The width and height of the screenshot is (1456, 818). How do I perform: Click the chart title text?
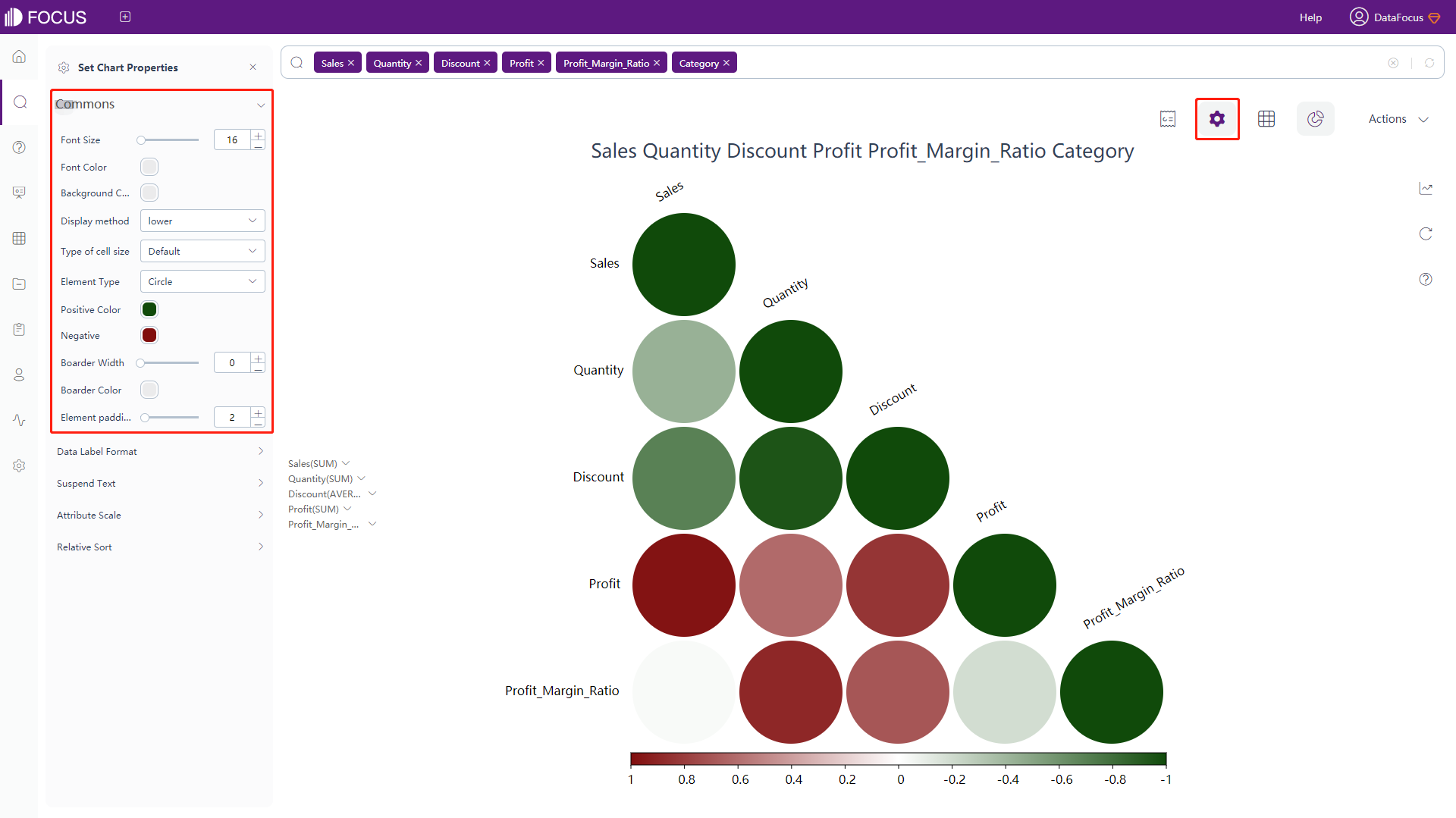click(x=862, y=151)
